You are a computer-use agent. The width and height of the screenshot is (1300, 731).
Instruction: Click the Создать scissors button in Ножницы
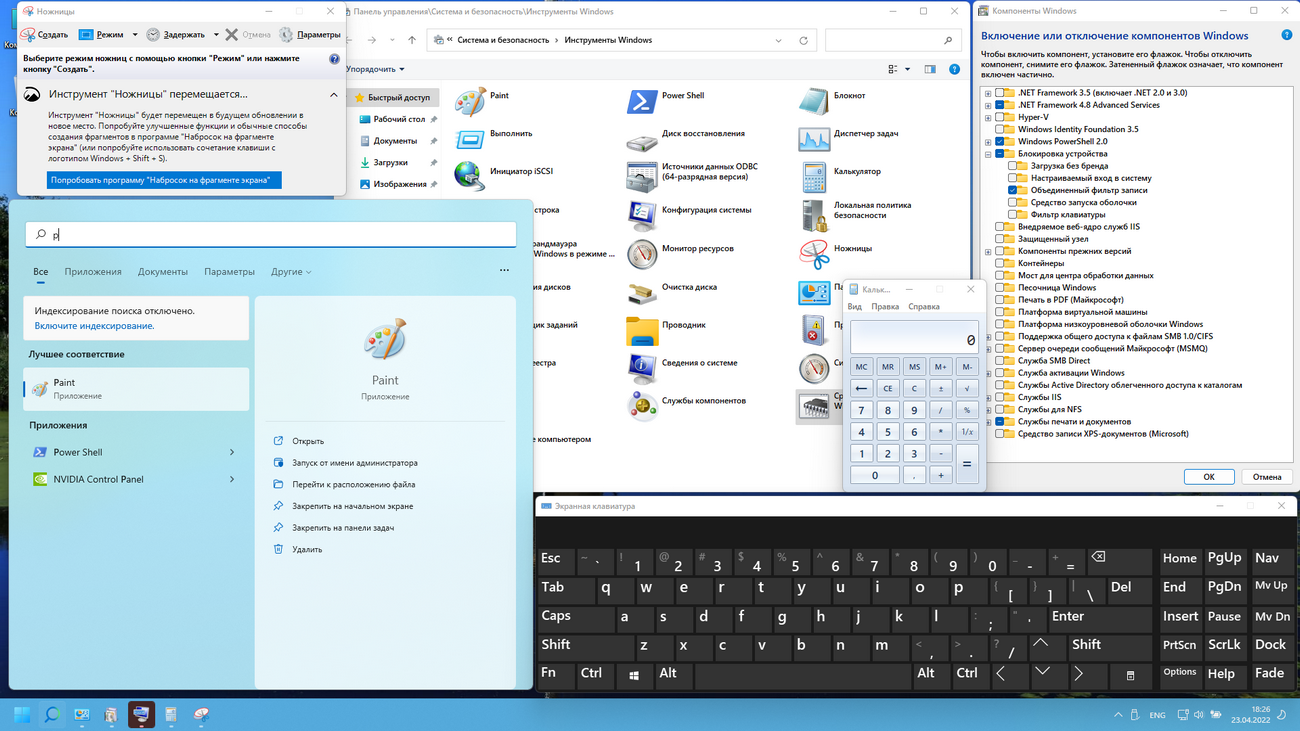[x=45, y=35]
